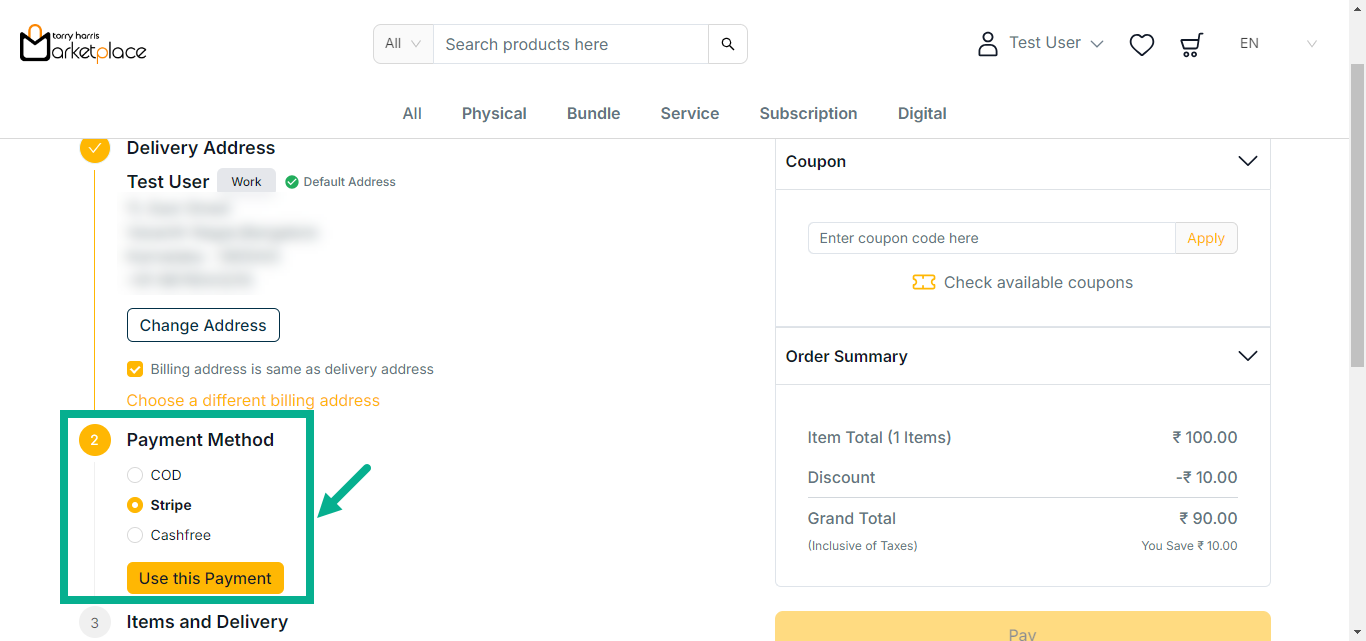Image resolution: width=1366 pixels, height=641 pixels.
Task: Open the shopping cart icon
Action: pyautogui.click(x=1190, y=44)
